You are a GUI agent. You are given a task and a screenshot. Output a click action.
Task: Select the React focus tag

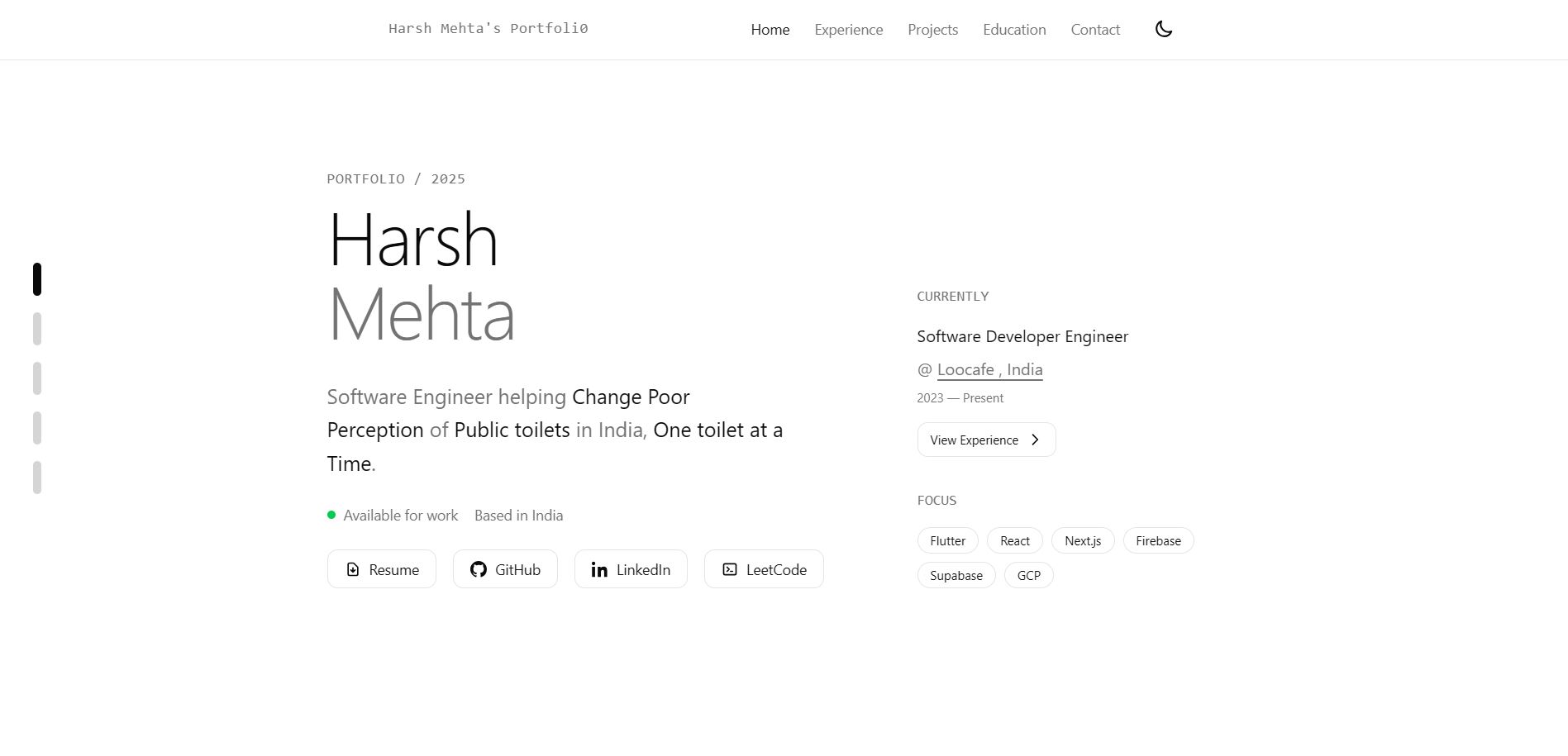pyautogui.click(x=1014, y=540)
